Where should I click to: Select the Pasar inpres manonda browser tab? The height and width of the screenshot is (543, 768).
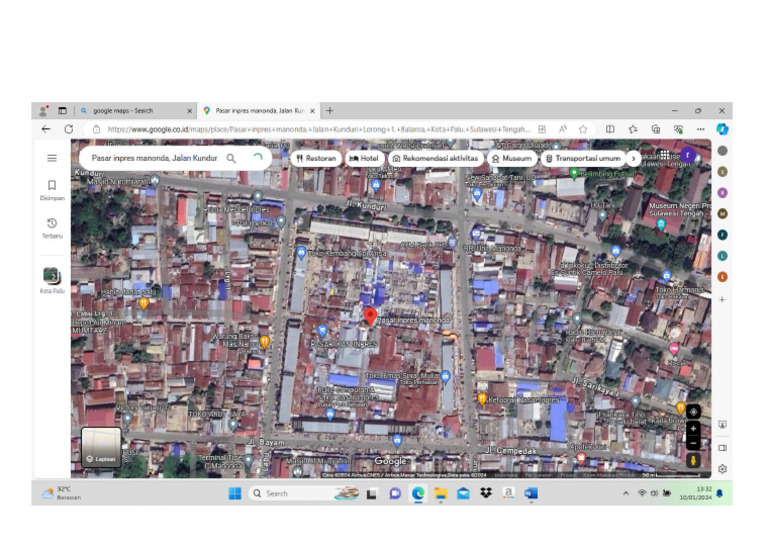[260, 111]
